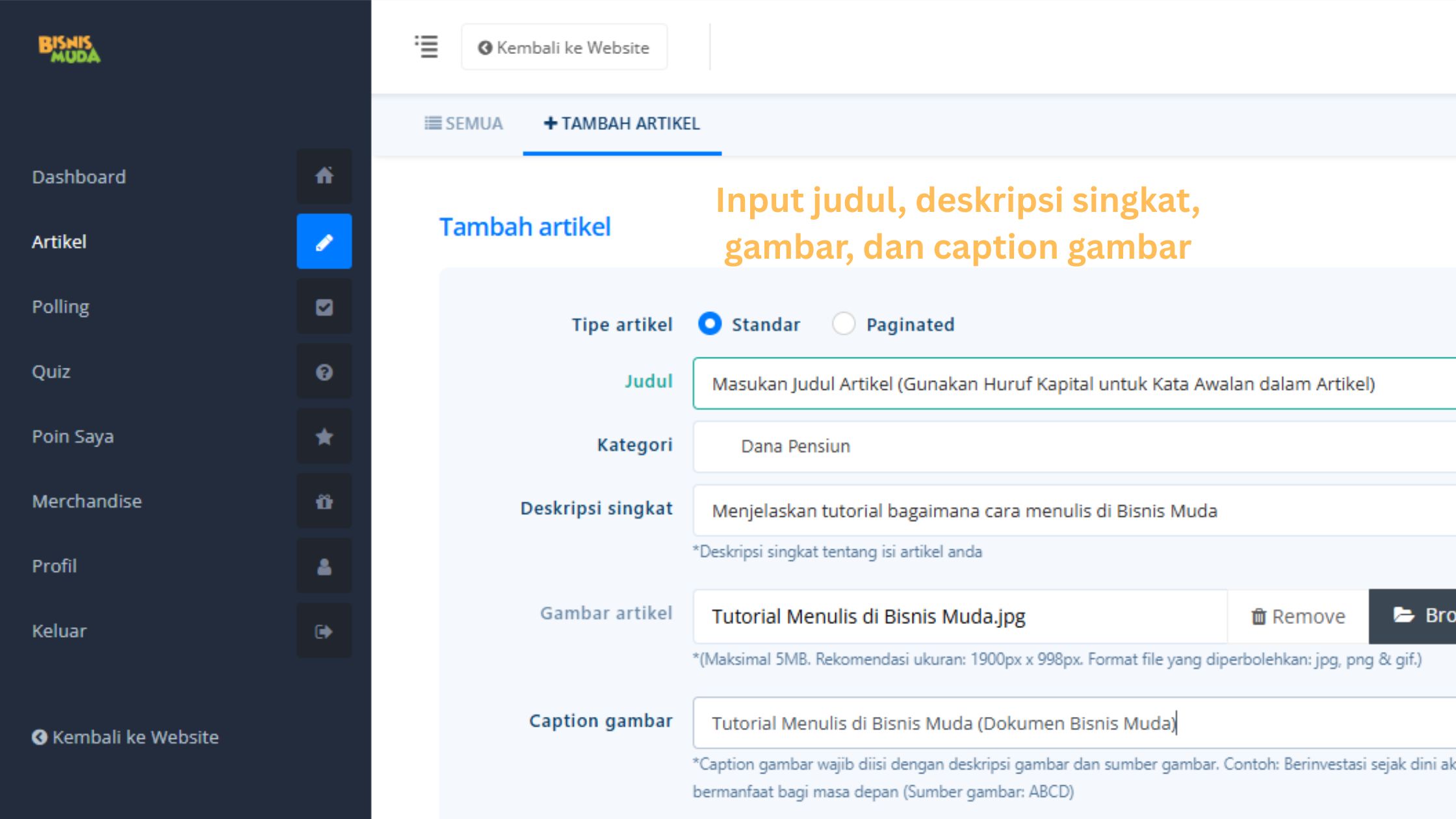The height and width of the screenshot is (819, 1456).
Task: Click the Deskripsi singkat hint text
Action: coord(837,552)
